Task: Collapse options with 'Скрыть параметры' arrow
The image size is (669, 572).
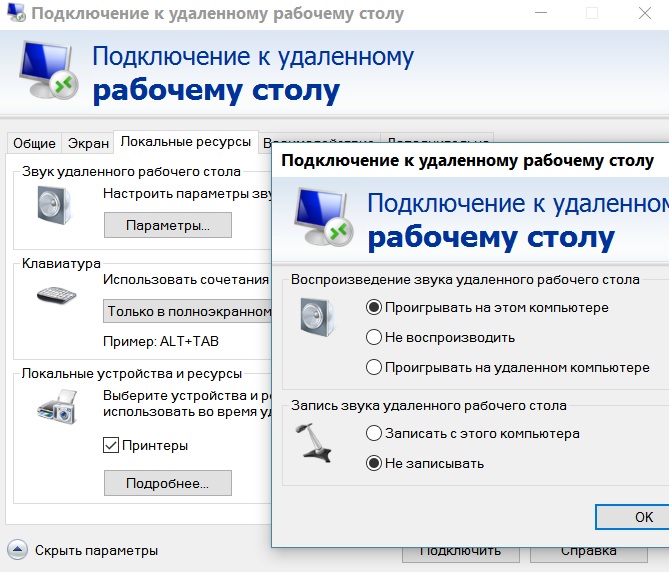Action: [17, 549]
